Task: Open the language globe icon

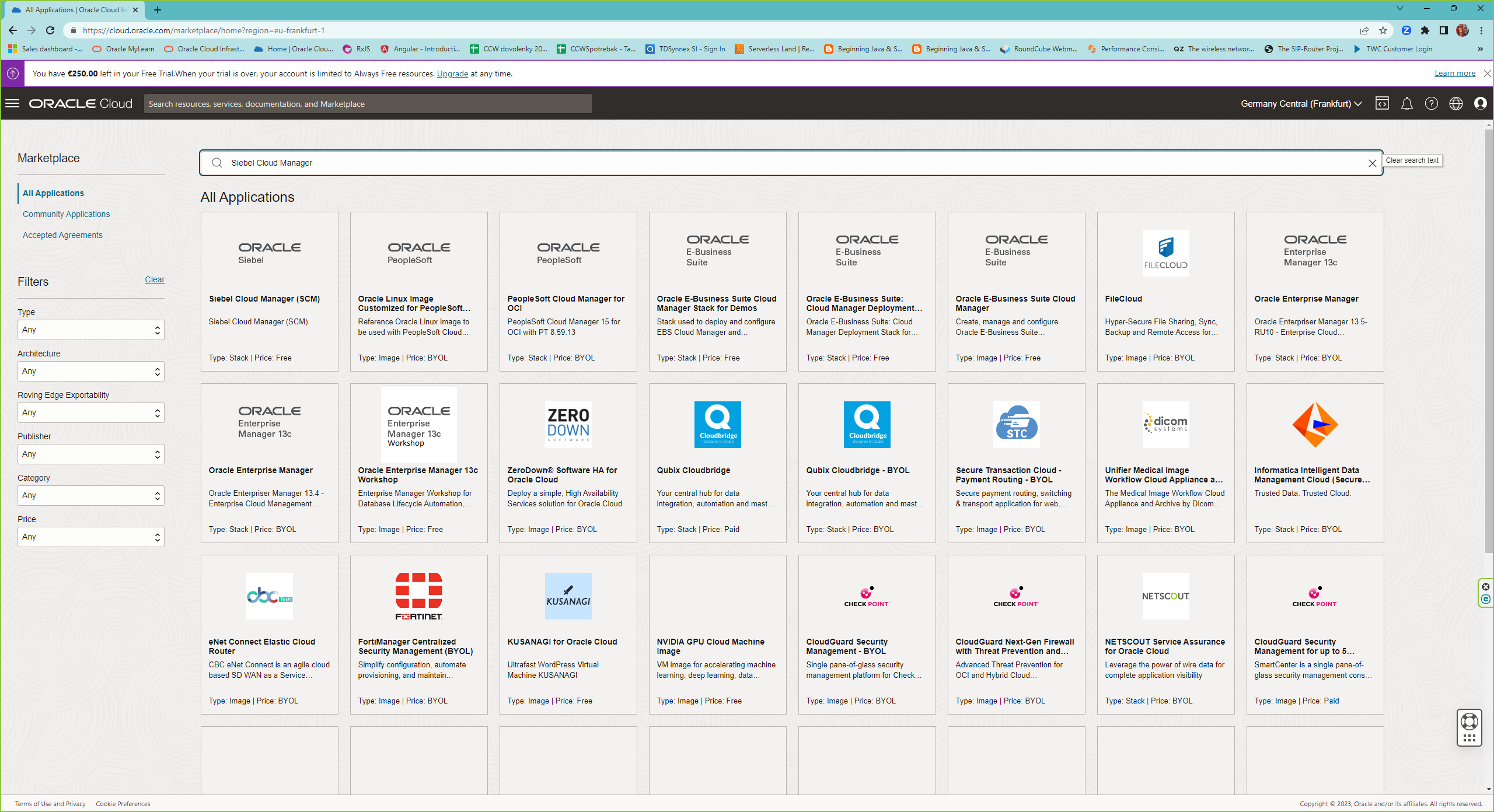Action: 1455,103
